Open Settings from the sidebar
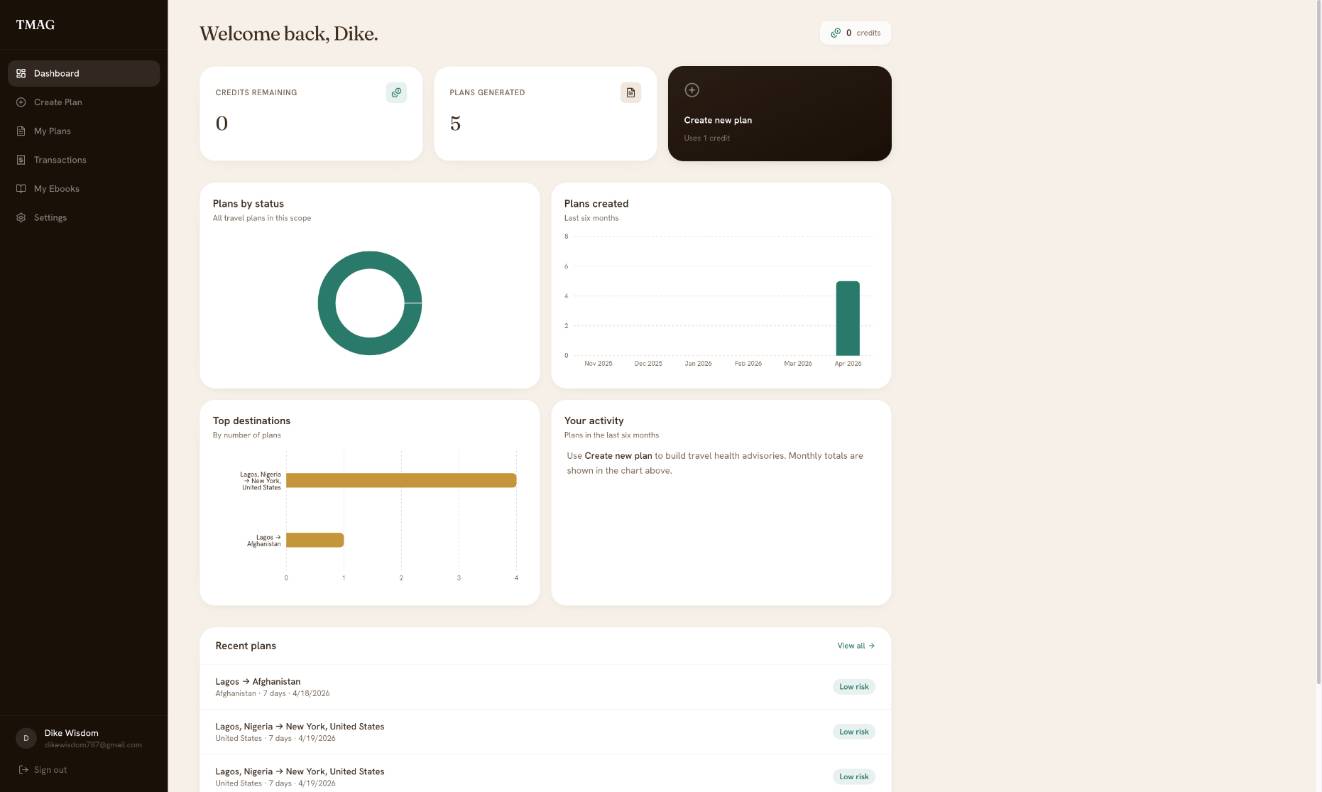Viewport: 1322px width, 792px height. coord(84,218)
